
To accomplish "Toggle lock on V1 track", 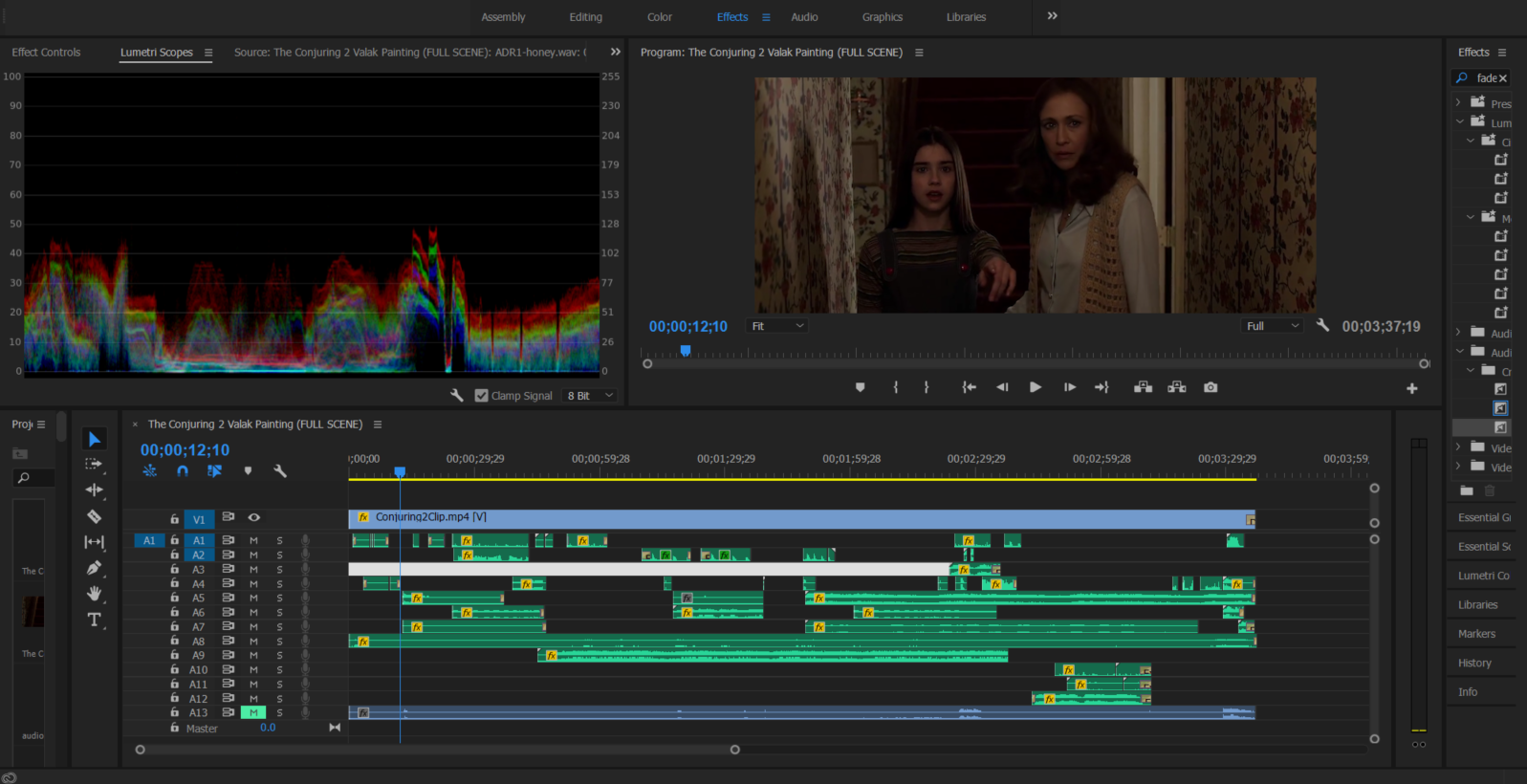I will pyautogui.click(x=174, y=519).
